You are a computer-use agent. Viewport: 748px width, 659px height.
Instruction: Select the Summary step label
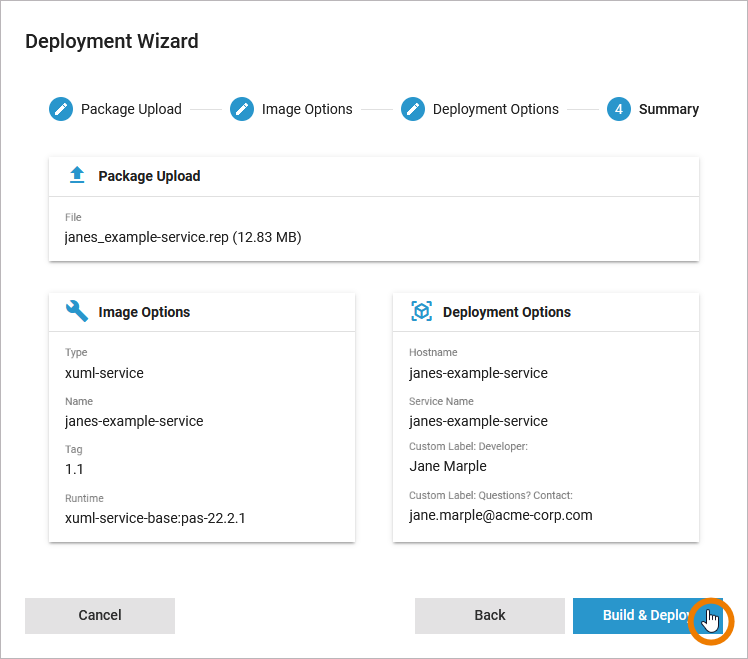coord(668,109)
